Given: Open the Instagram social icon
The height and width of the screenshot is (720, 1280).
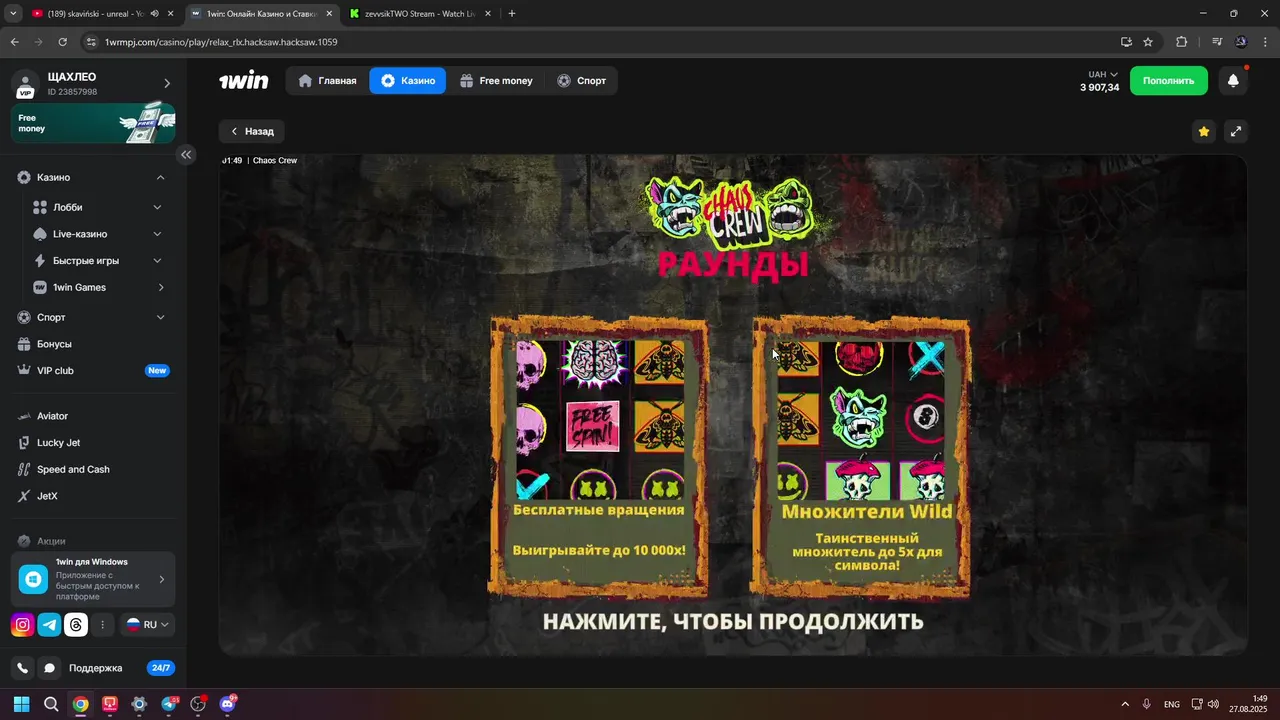Looking at the screenshot, I should (x=23, y=625).
